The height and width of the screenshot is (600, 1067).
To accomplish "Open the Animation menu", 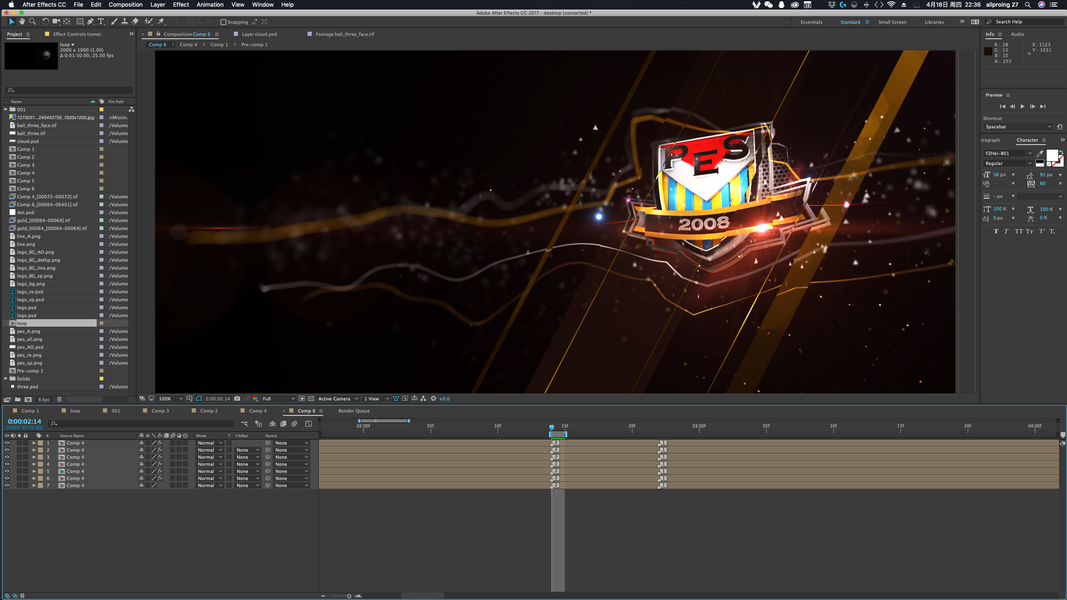I will 210,5.
